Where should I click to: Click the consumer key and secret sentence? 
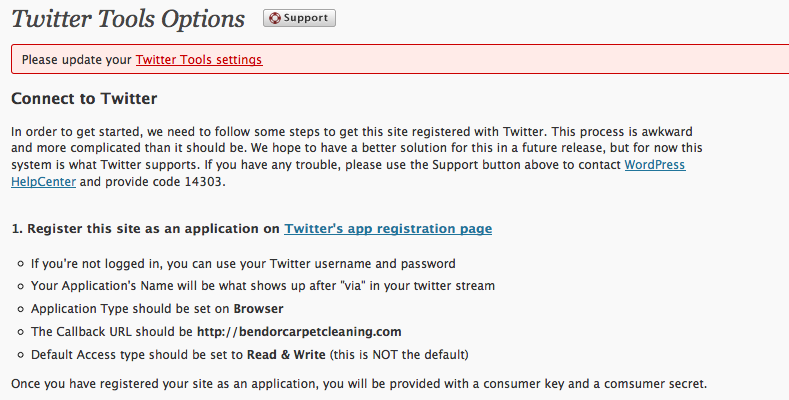pyautogui.click(x=359, y=384)
